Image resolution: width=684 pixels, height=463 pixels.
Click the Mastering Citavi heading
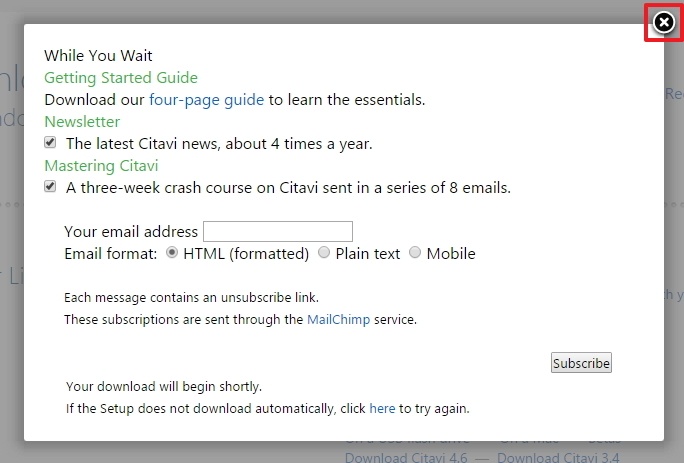coord(101,165)
